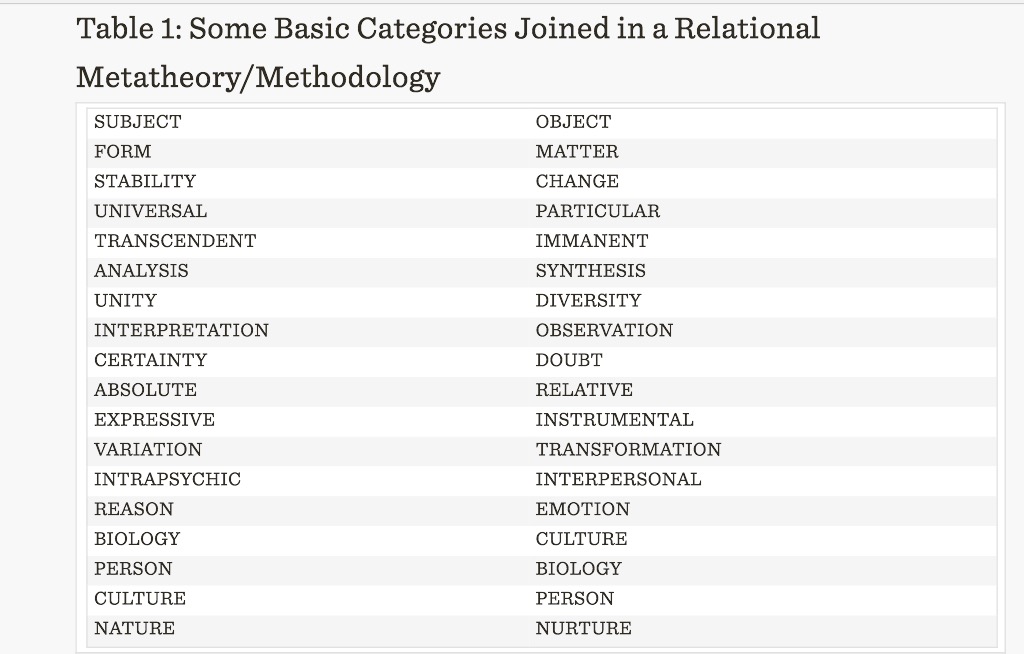Click the INSTRUMENTAL cell
The height and width of the screenshot is (654, 1024).
tap(614, 420)
